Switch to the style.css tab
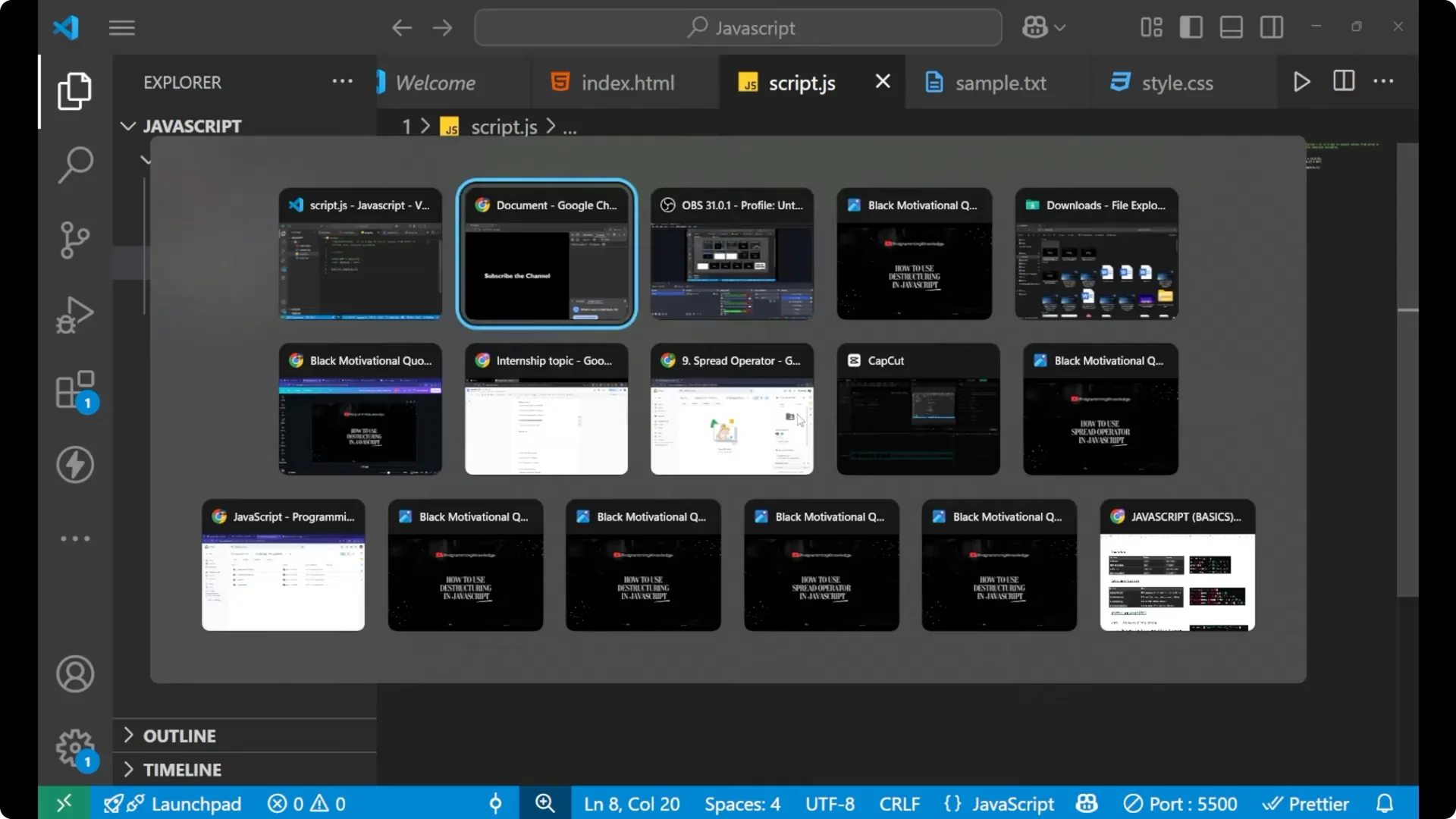Image resolution: width=1456 pixels, height=819 pixels. [1176, 83]
